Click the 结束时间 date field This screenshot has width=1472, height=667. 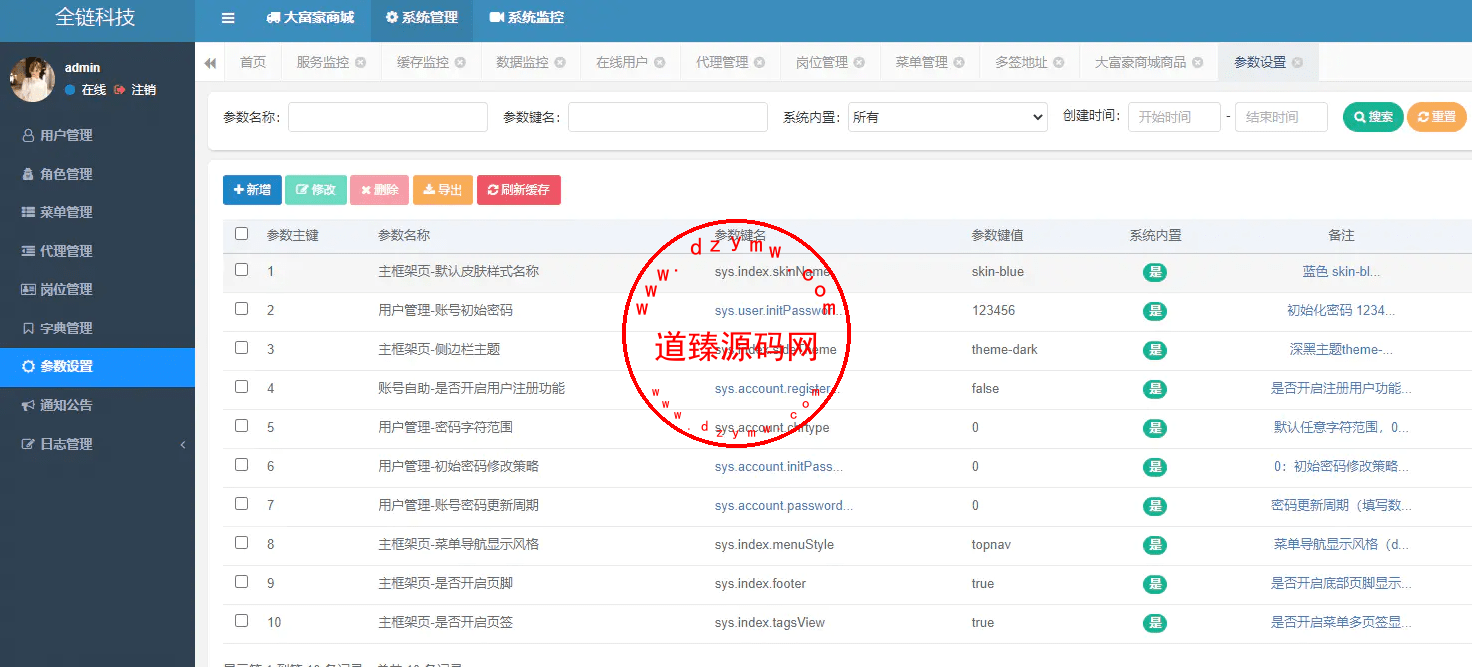tap(1281, 117)
